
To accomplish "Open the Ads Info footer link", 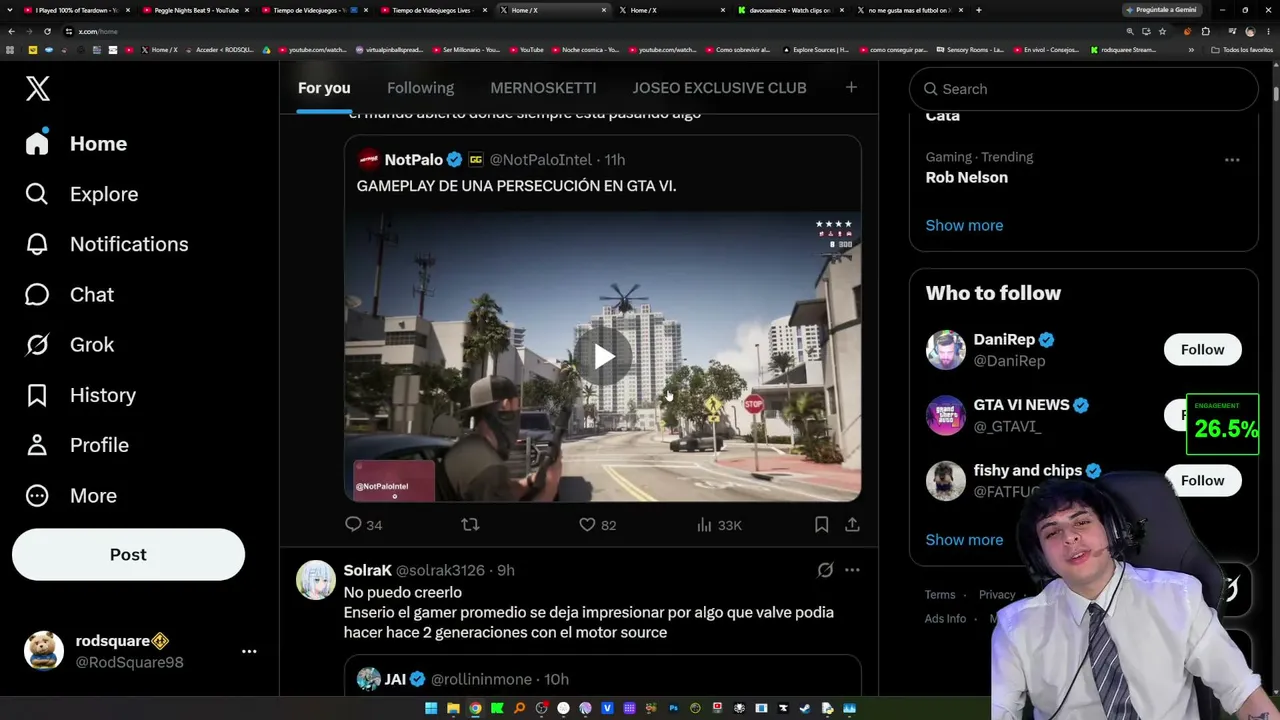I will [x=945, y=619].
